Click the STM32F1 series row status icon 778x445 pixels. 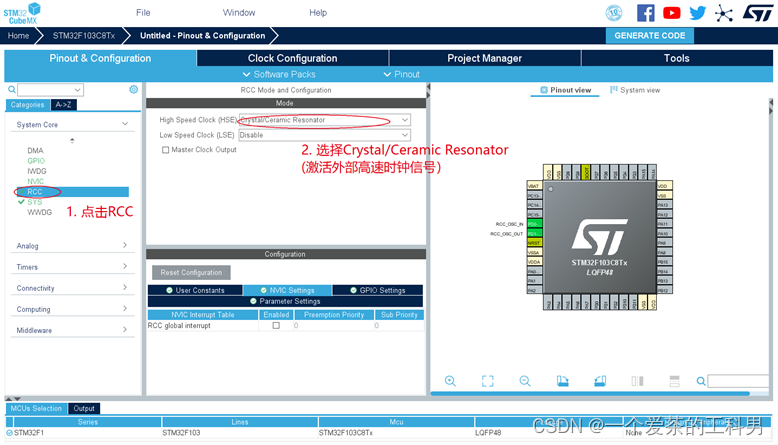coord(9,433)
